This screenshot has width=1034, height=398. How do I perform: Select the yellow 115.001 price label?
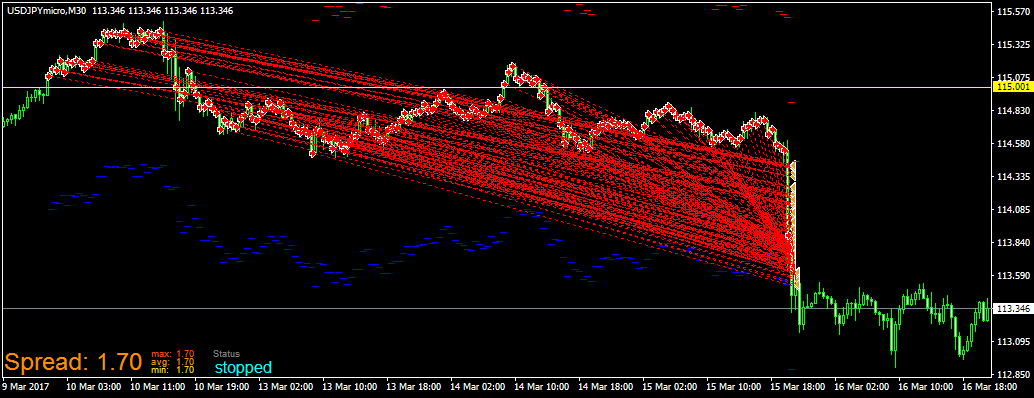tap(1013, 87)
